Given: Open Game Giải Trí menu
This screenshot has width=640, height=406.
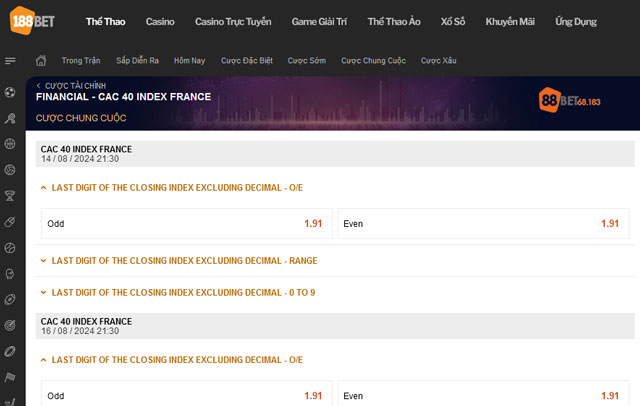Looking at the screenshot, I should pos(319,22).
